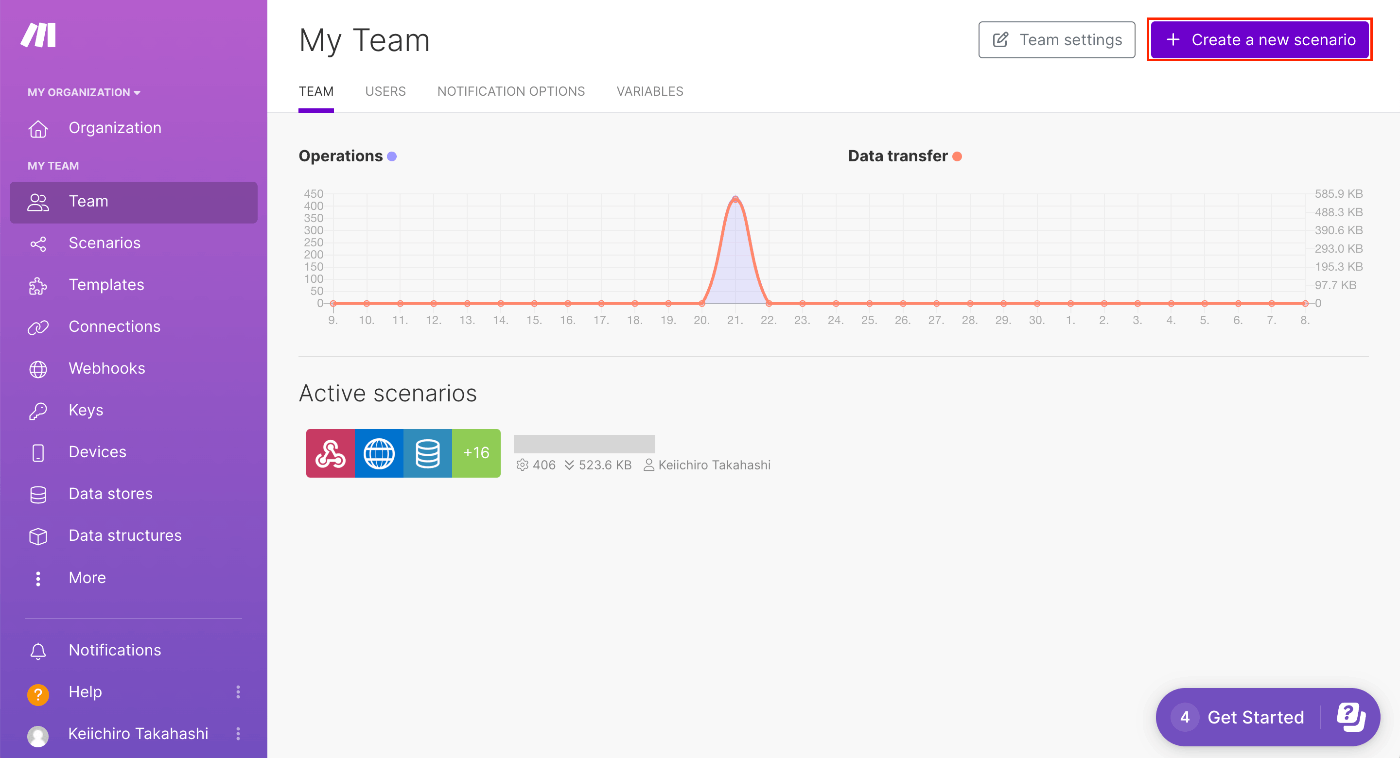1400x758 pixels.
Task: Toggle Operations series via purple dot
Action: [x=392, y=156]
